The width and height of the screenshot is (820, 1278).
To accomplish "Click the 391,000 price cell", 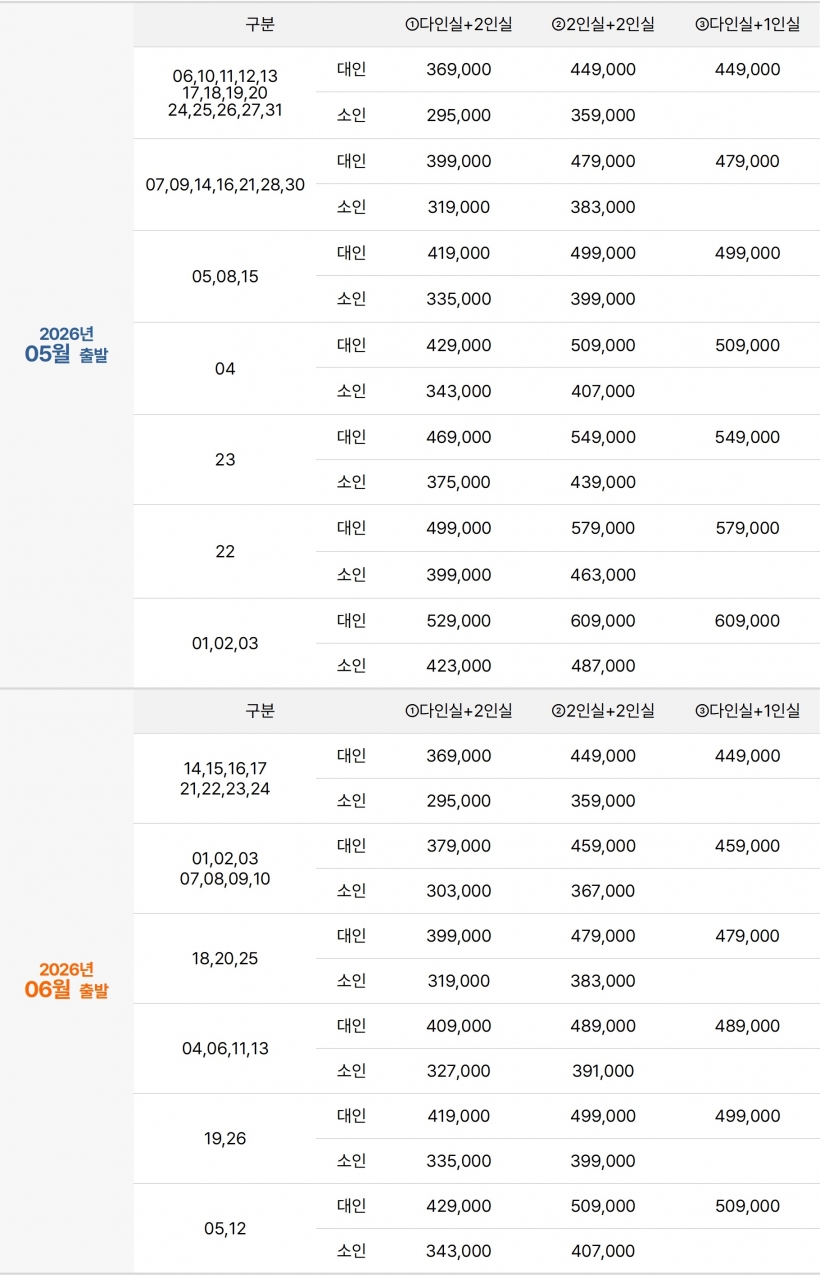I will 603,1071.
